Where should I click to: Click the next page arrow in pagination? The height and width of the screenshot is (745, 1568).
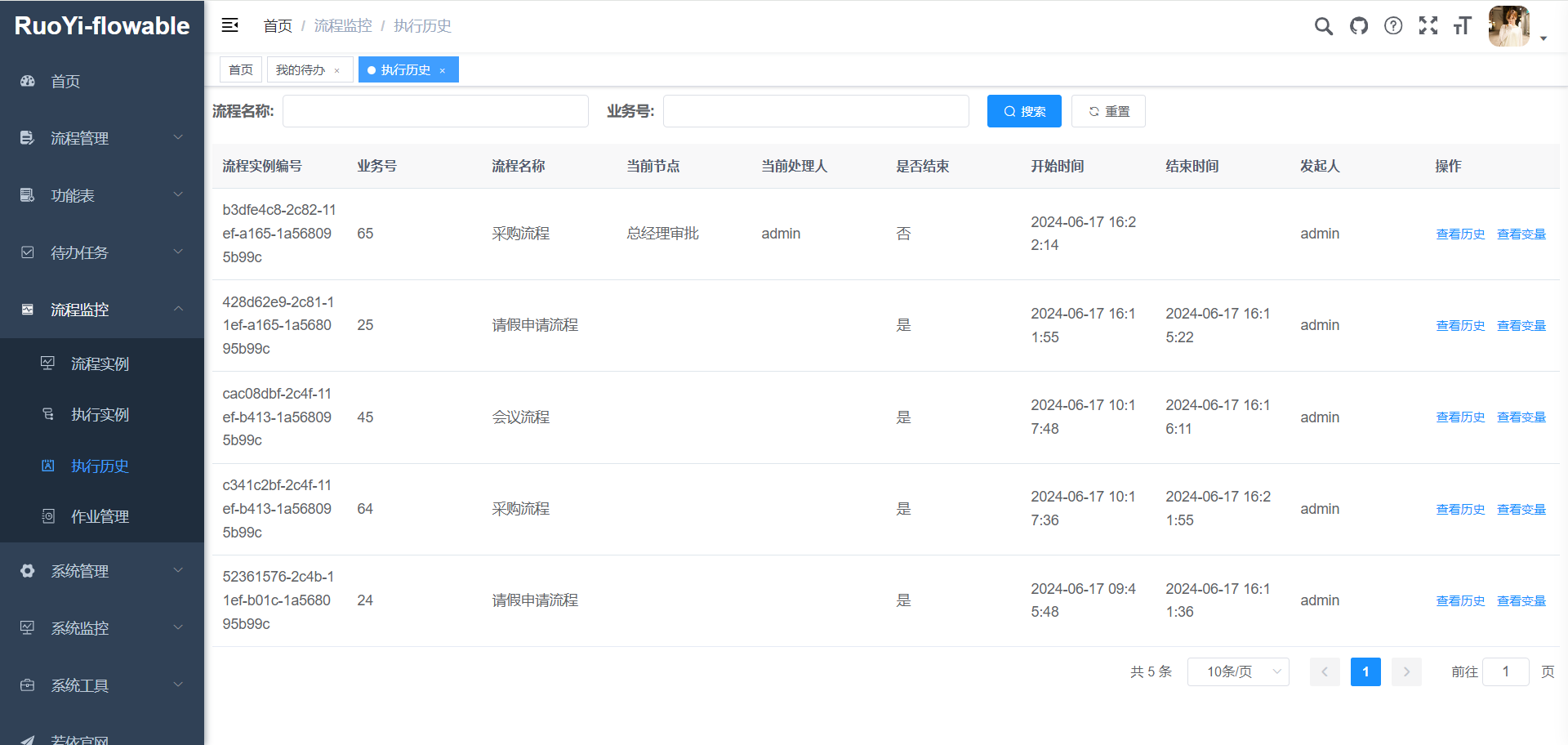[x=1406, y=671]
